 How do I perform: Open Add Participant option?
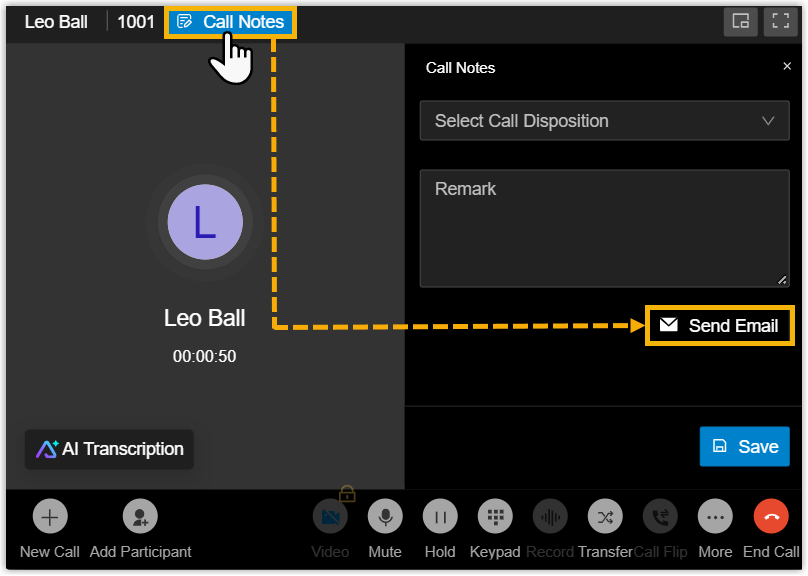[140, 517]
